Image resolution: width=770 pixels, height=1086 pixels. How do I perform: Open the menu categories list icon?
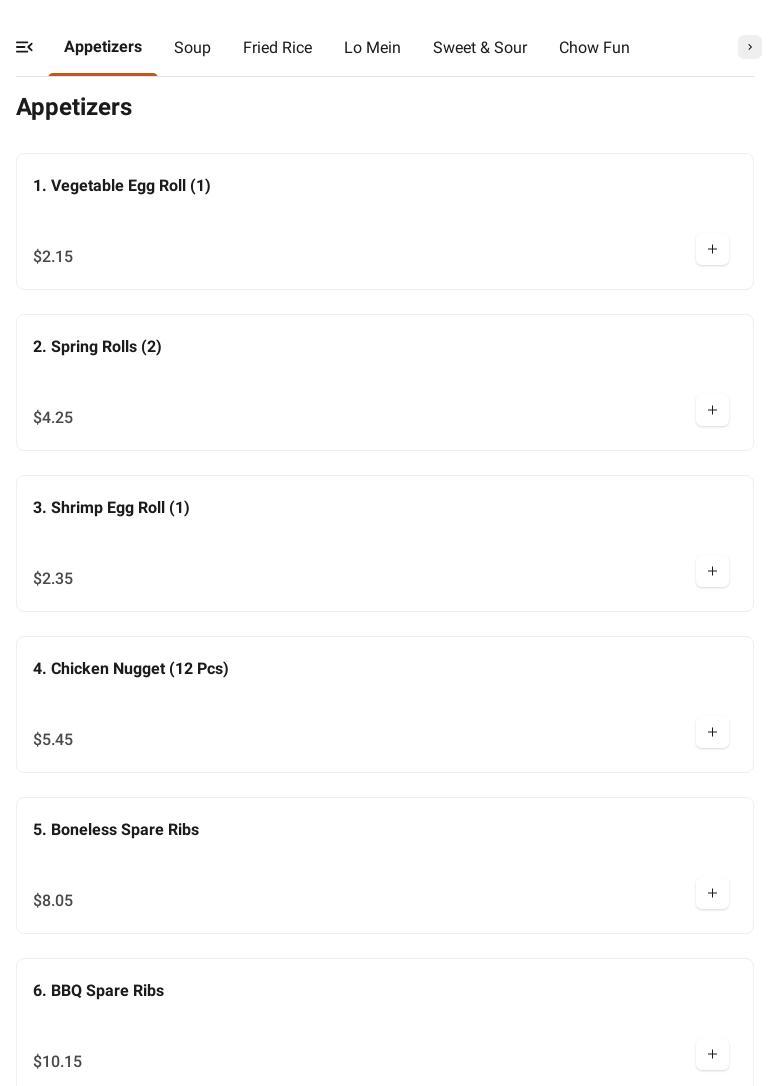25,47
